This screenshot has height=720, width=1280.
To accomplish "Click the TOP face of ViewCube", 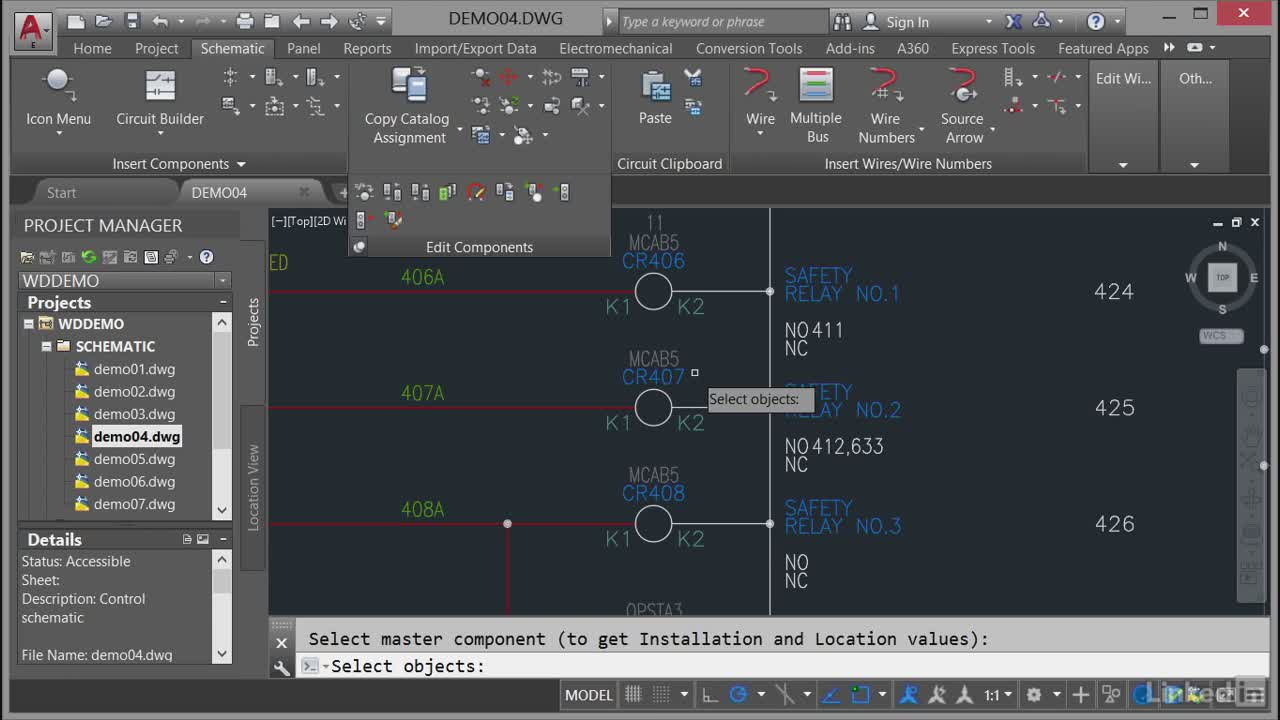I will click(1222, 278).
